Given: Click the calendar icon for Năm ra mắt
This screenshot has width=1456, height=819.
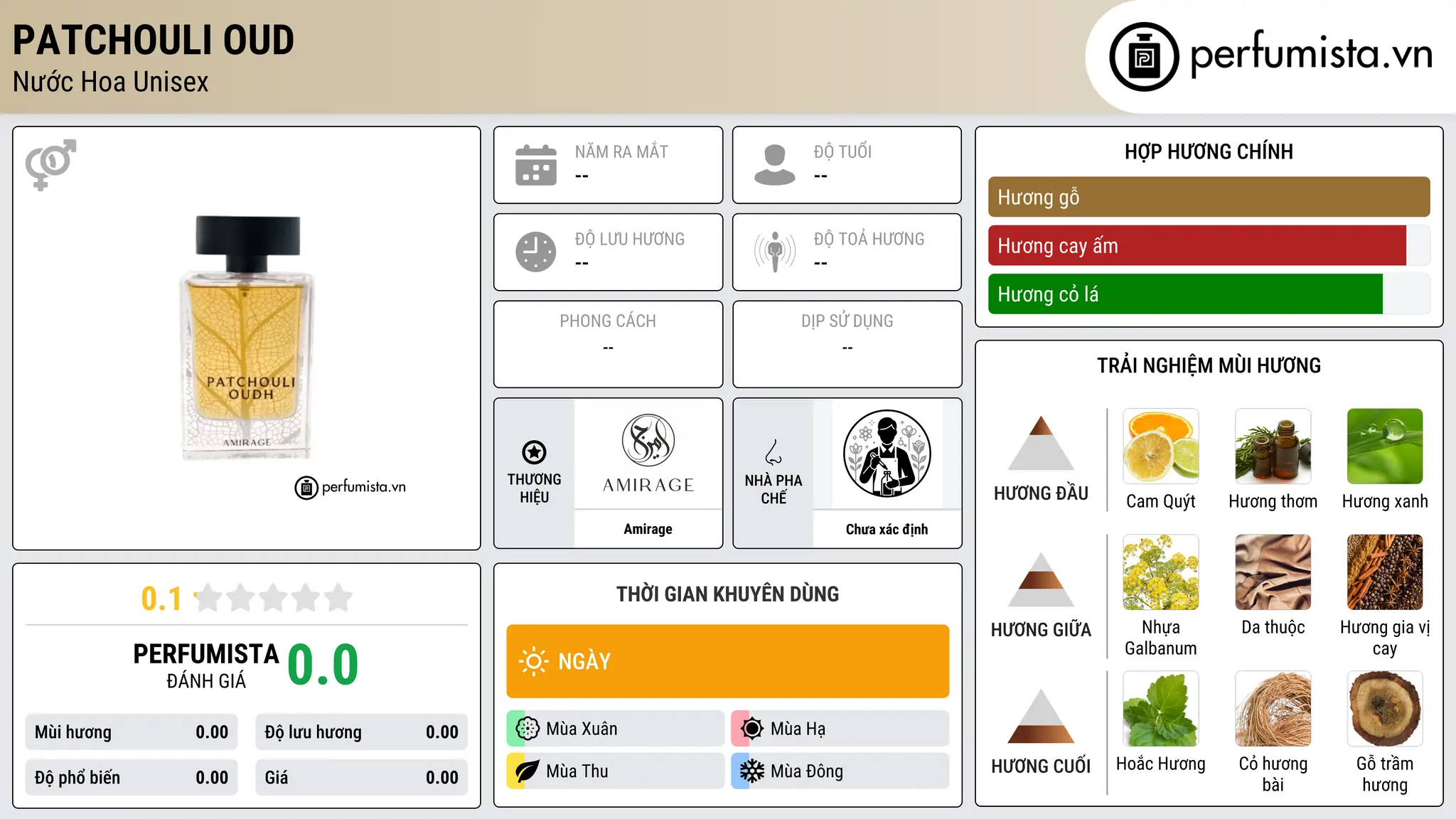Looking at the screenshot, I should click(x=536, y=165).
